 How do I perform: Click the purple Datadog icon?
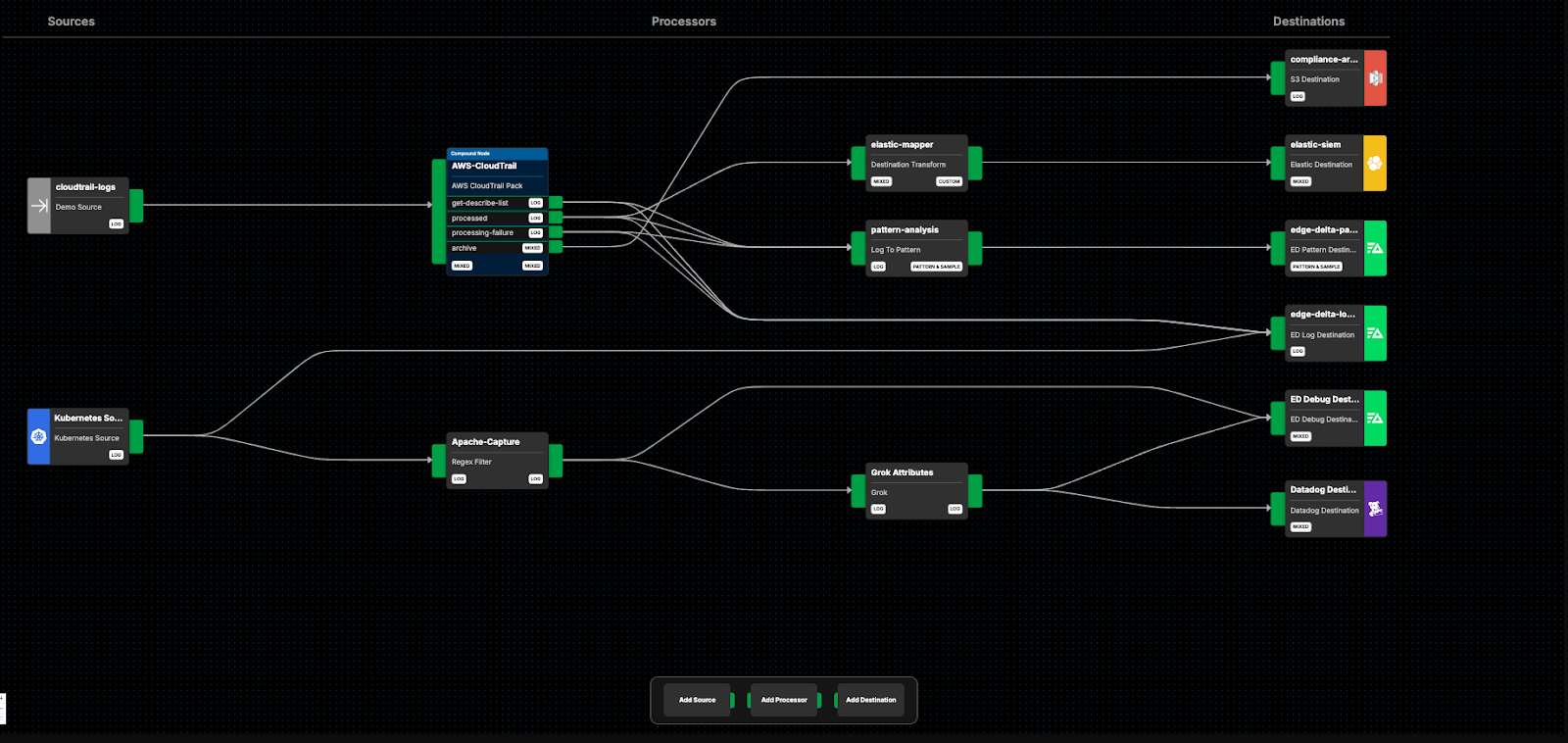pos(1375,509)
